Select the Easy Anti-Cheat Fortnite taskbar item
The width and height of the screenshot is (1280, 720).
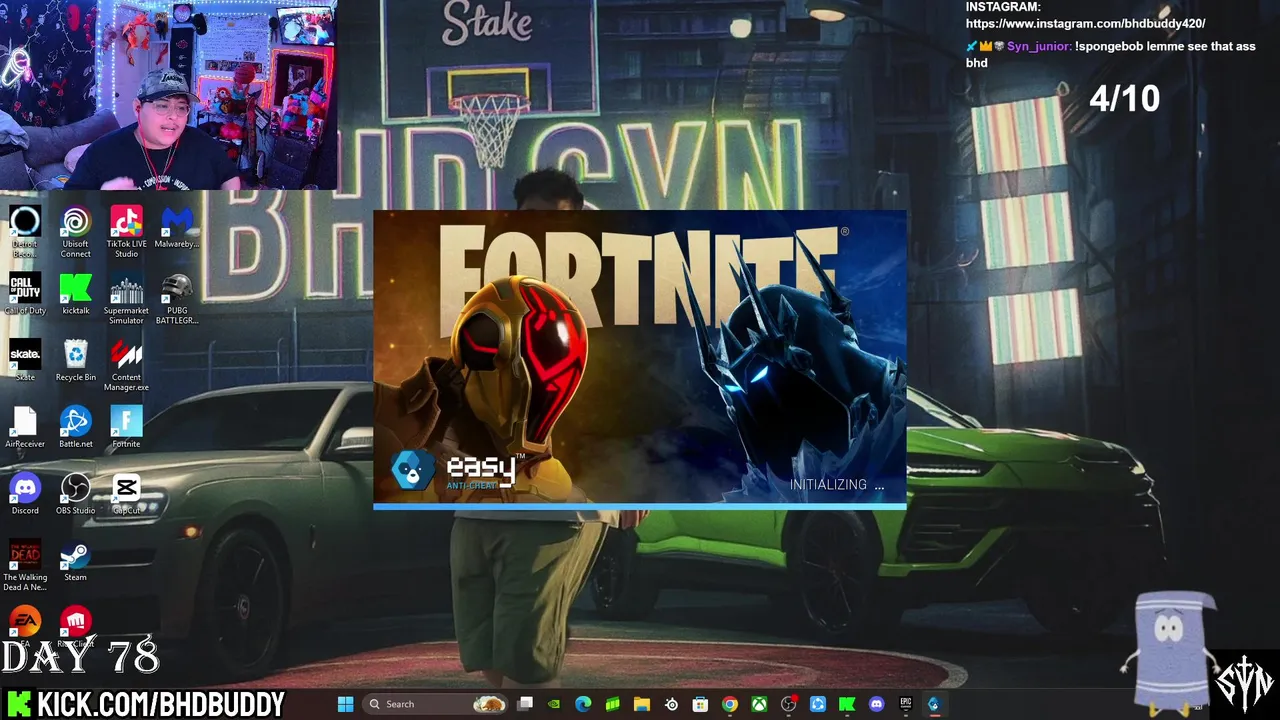click(x=935, y=704)
